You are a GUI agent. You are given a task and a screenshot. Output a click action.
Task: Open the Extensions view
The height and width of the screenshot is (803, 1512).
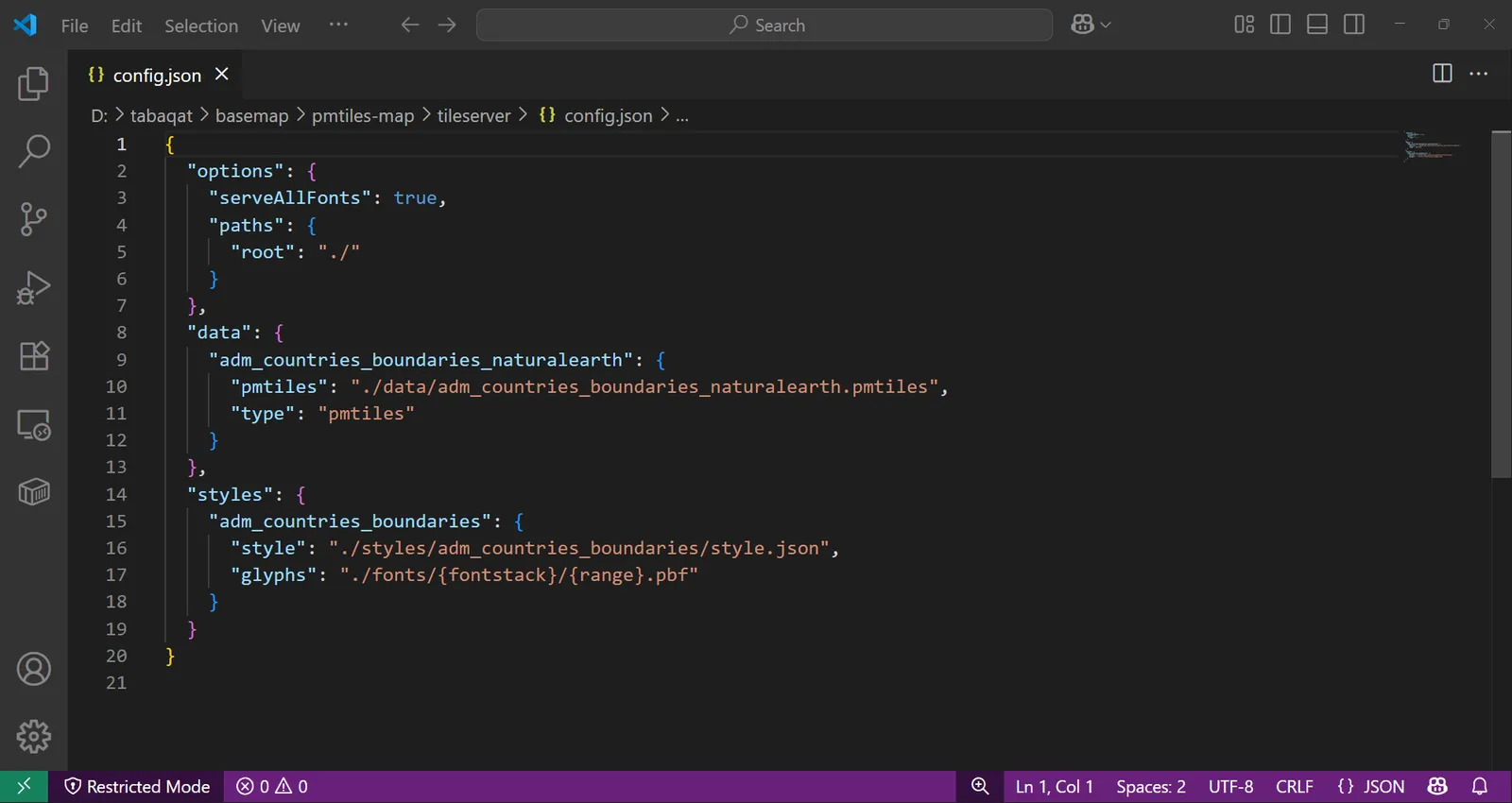click(x=33, y=356)
